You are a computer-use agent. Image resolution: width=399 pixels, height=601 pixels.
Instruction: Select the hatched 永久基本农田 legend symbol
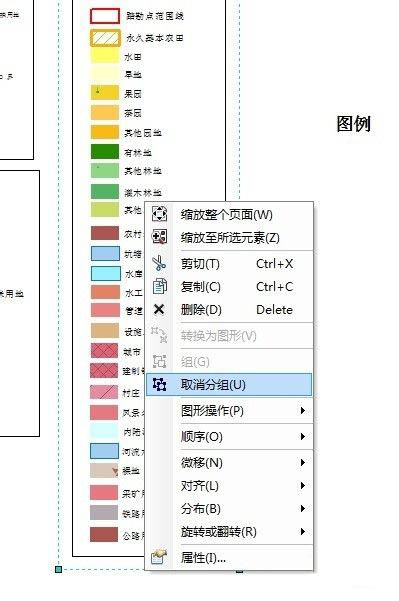tap(105, 38)
